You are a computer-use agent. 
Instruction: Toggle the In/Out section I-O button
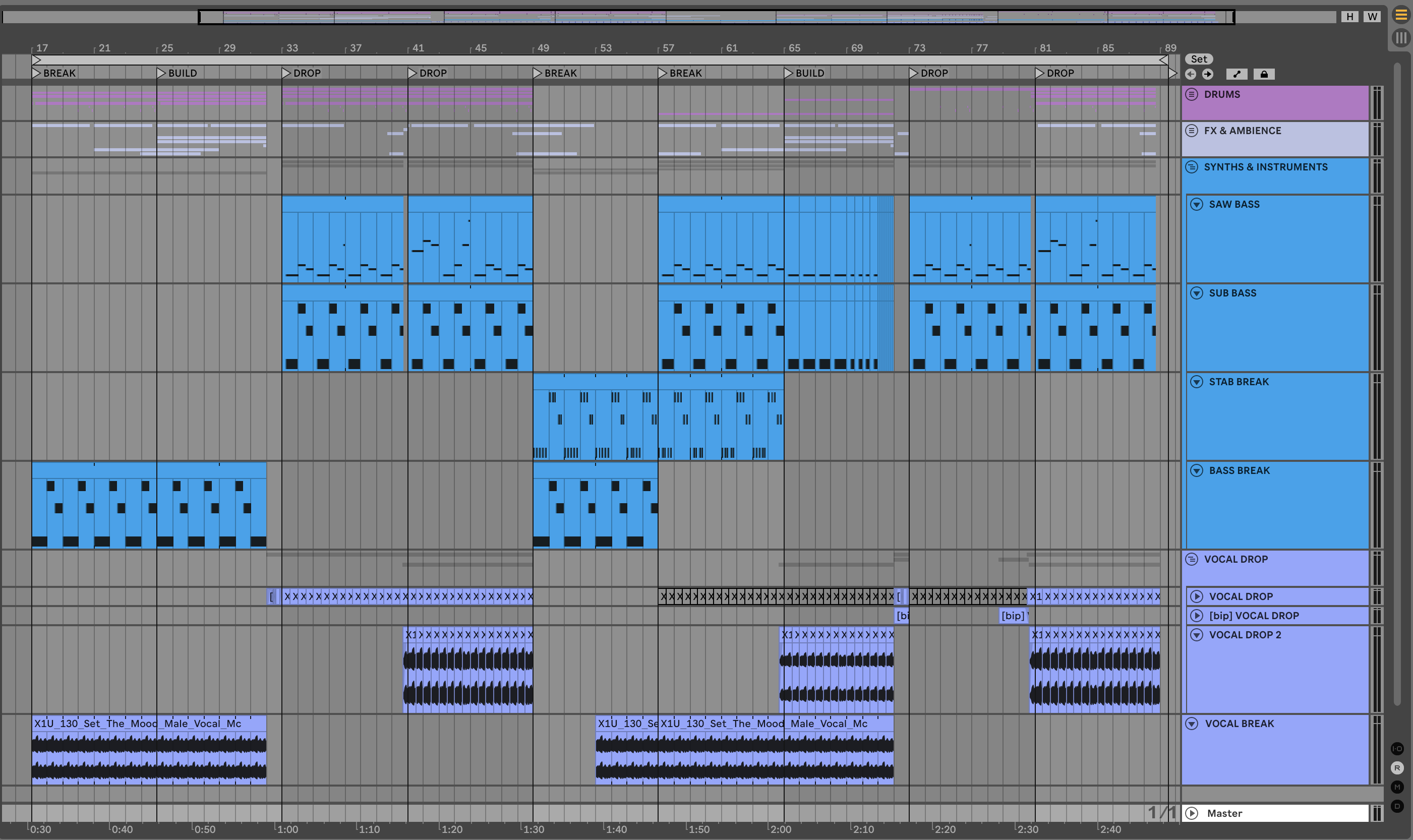(x=1397, y=749)
